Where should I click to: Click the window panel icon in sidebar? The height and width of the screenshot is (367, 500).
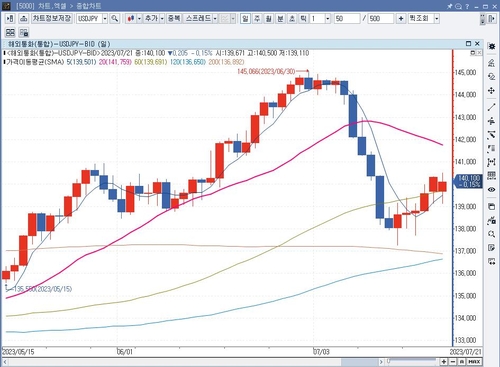491,206
